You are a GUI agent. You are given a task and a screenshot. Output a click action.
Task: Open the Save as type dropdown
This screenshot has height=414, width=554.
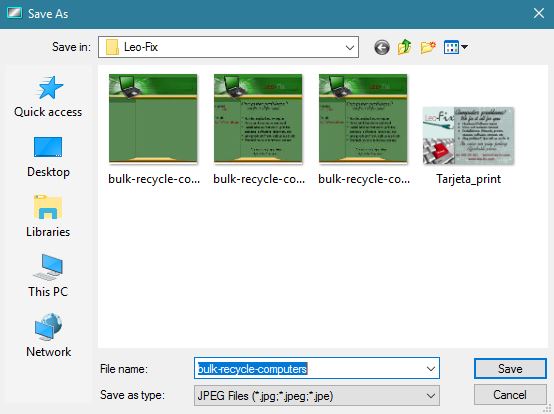[x=317, y=396]
